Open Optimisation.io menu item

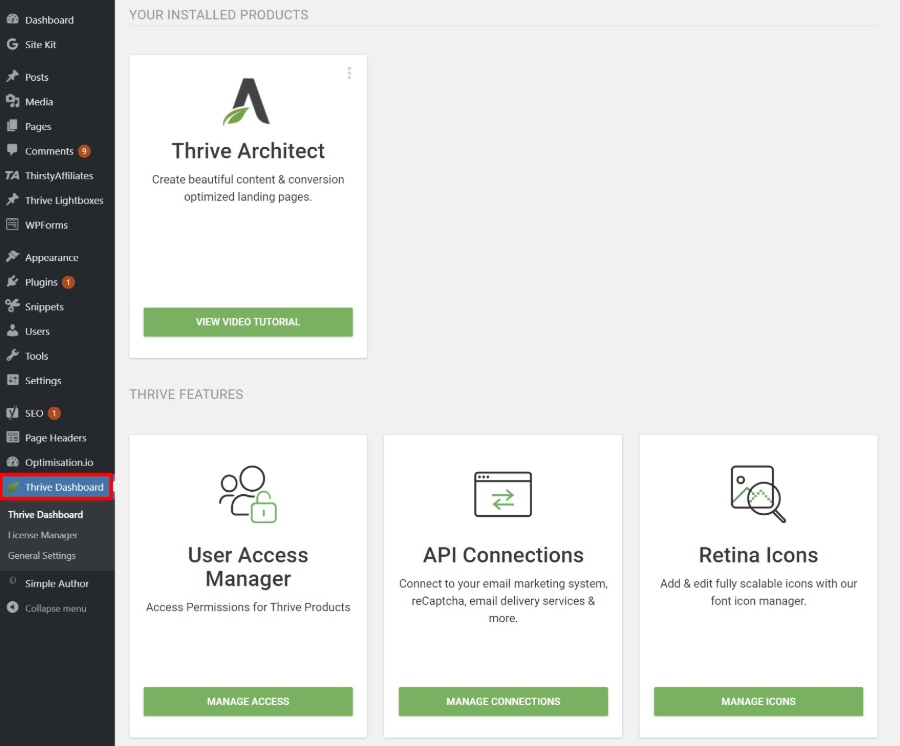tap(59, 463)
